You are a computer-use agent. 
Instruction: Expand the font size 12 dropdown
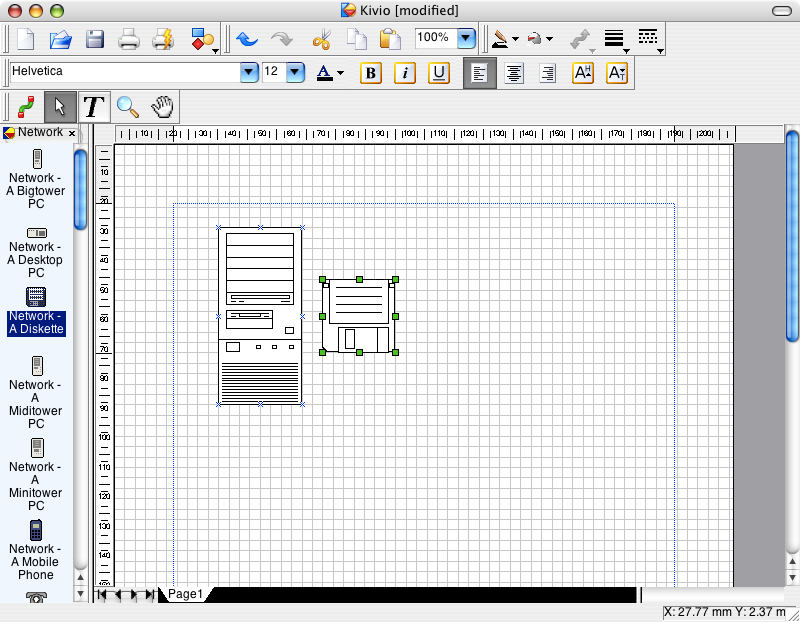[x=295, y=73]
